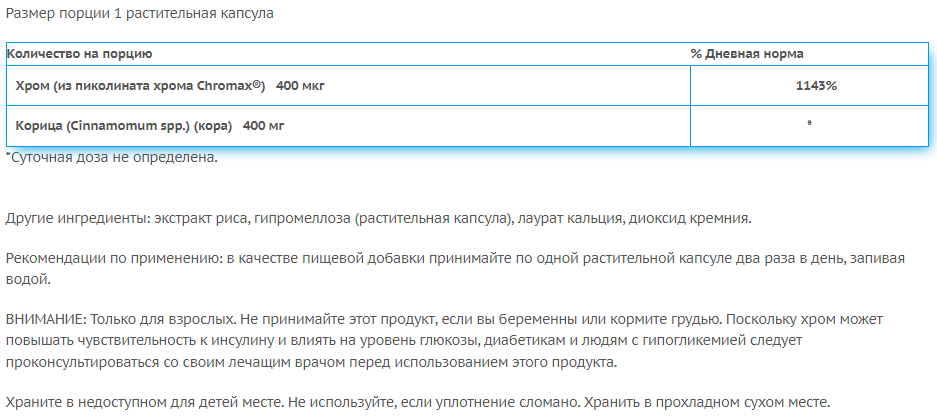Click the "Хром" word in first row

[x=32, y=86]
